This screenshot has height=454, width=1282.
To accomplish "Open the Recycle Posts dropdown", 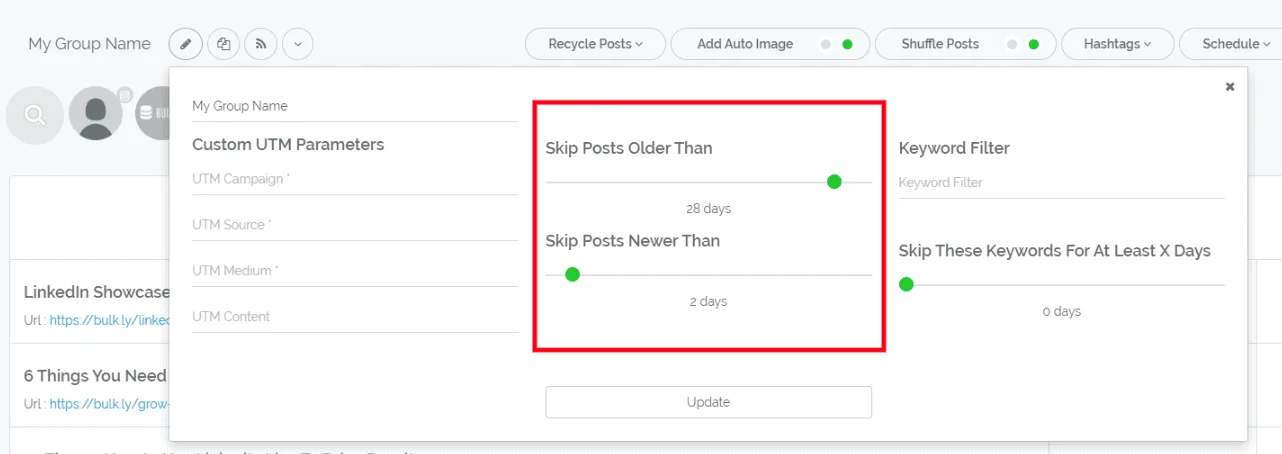I will click(595, 44).
